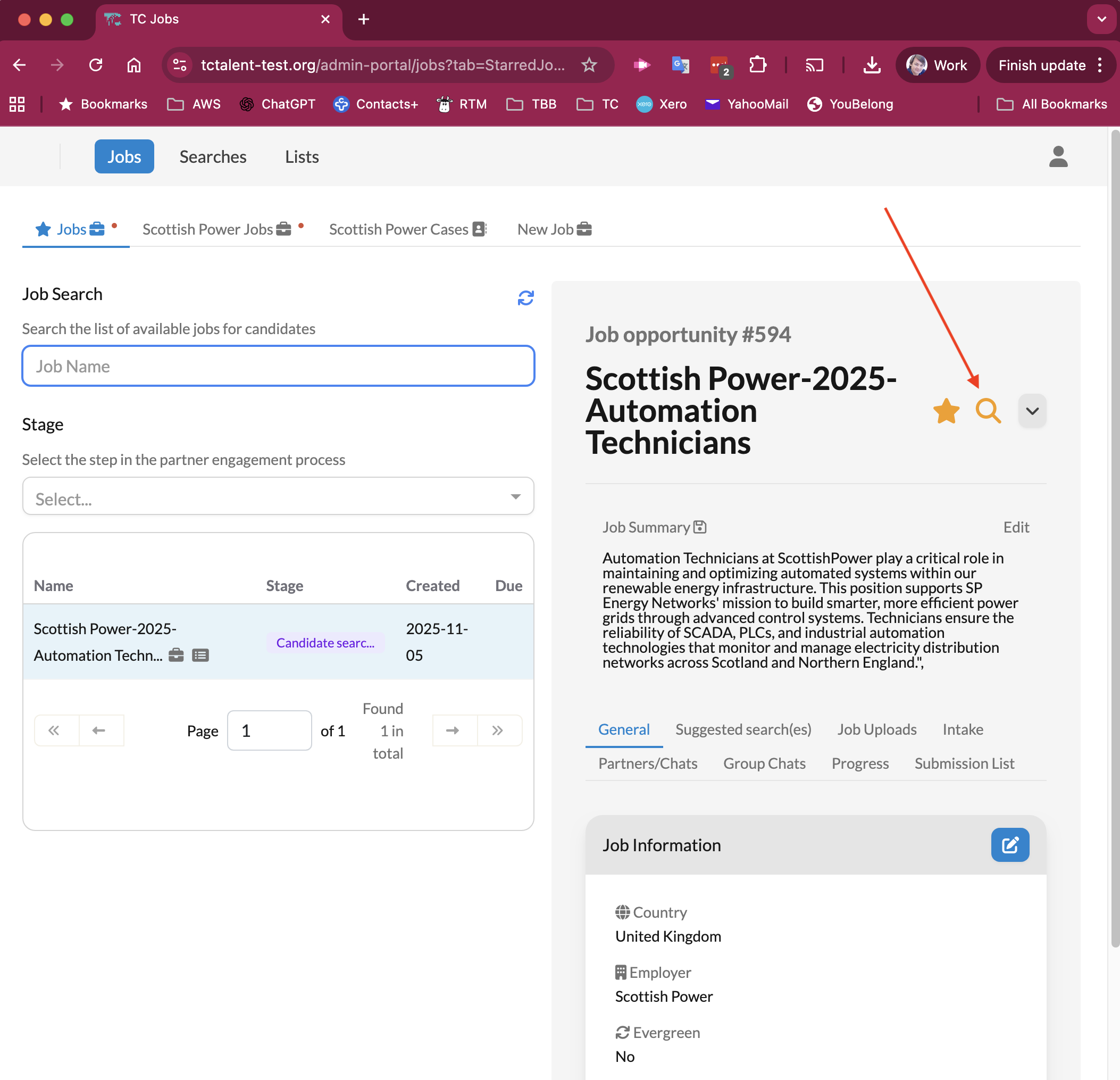
Task: Open Job Information edit pencil button
Action: [x=1009, y=844]
